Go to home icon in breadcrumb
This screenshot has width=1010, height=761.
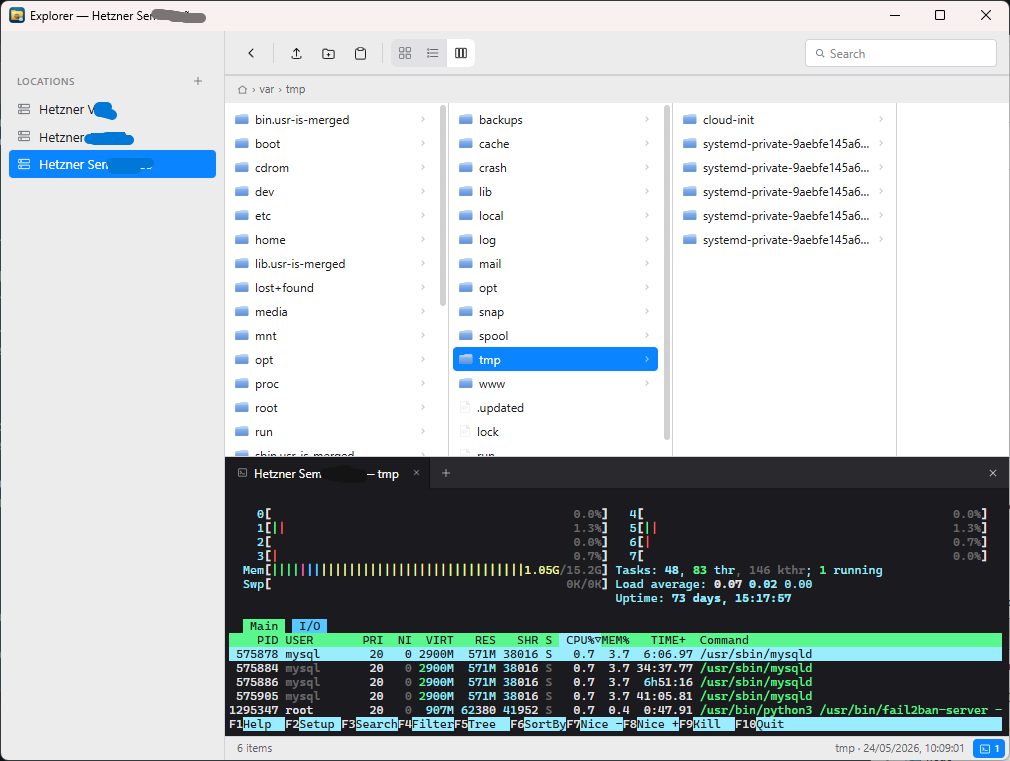click(x=242, y=90)
